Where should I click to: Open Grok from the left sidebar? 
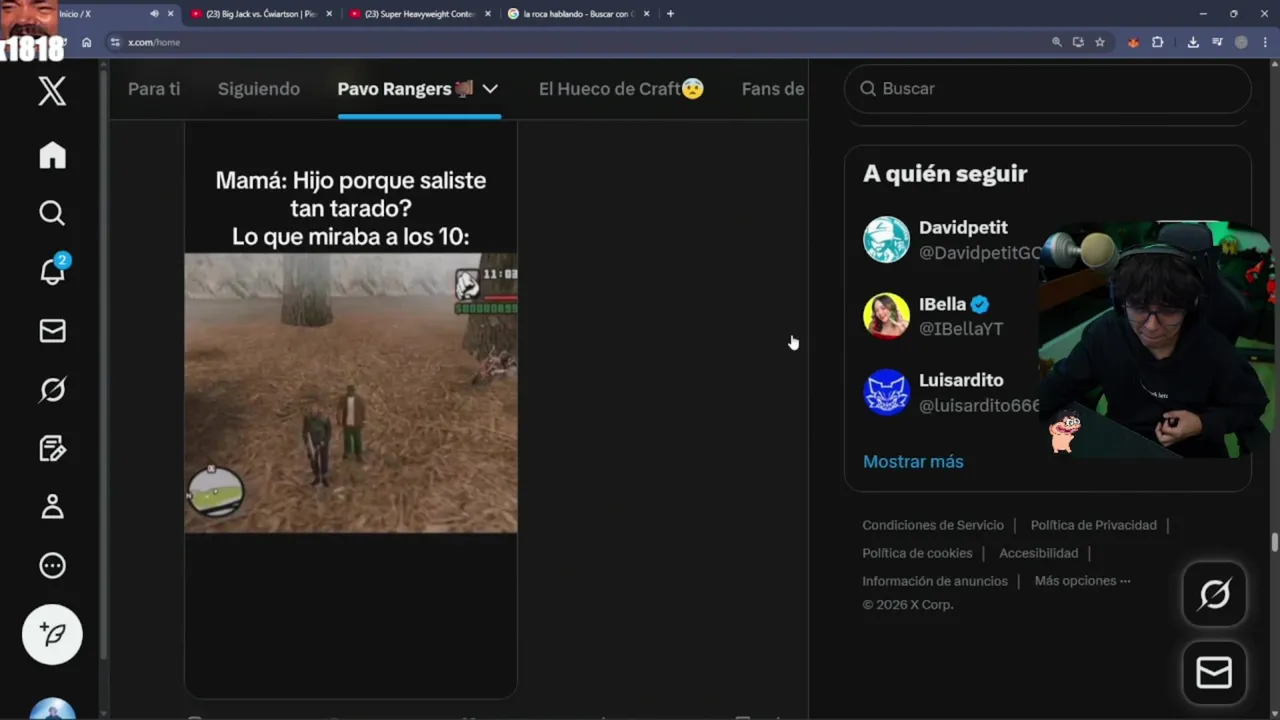(52, 389)
